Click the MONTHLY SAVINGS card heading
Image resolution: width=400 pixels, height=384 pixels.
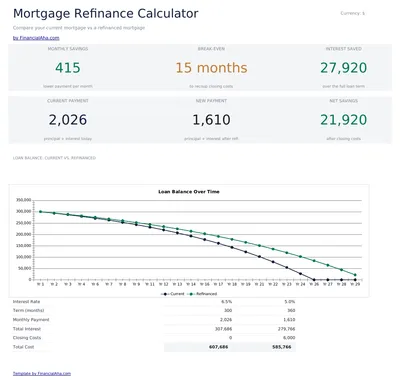[x=68, y=49]
